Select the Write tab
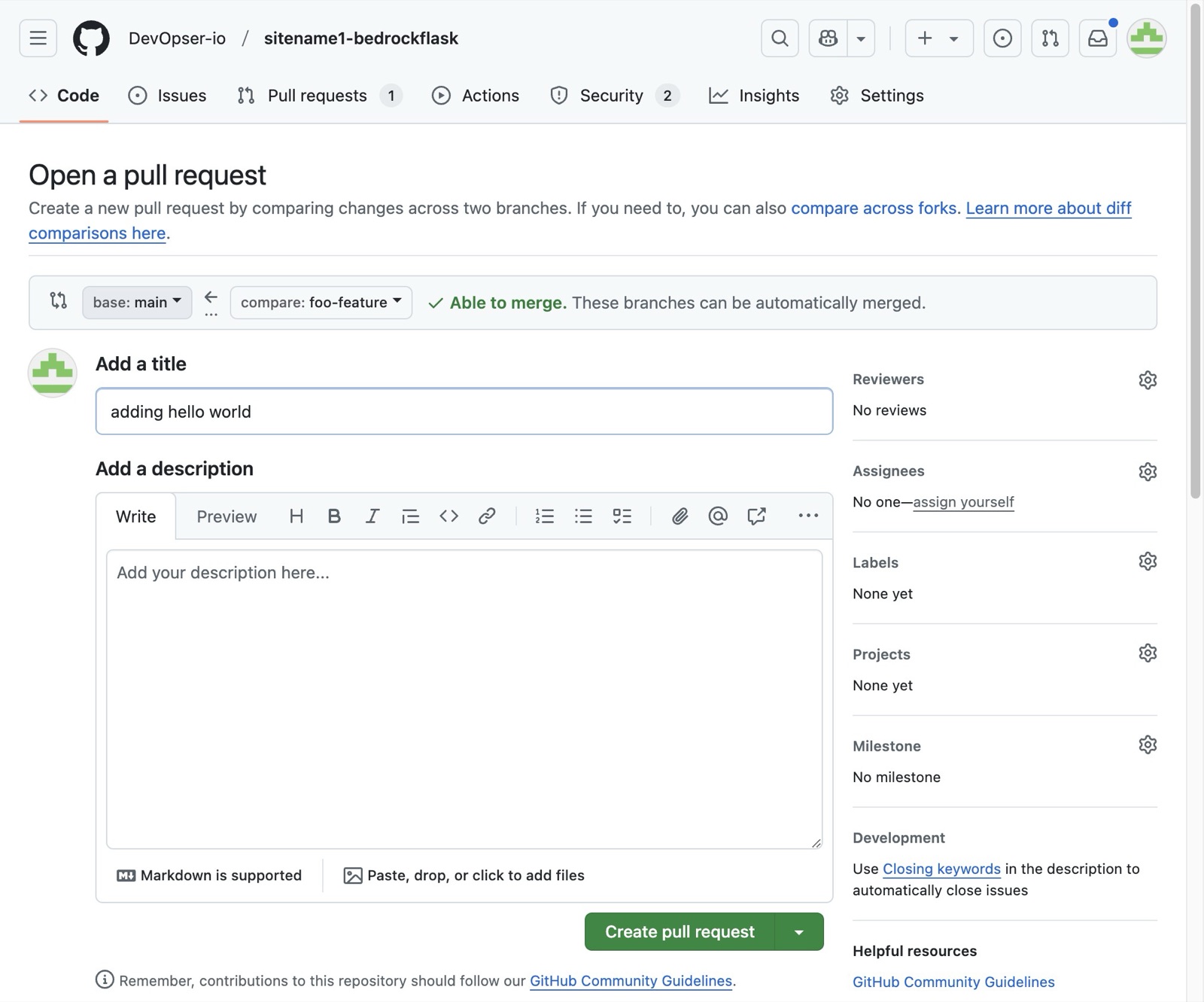Image resolution: width=1204 pixels, height=1002 pixels. tap(136, 516)
